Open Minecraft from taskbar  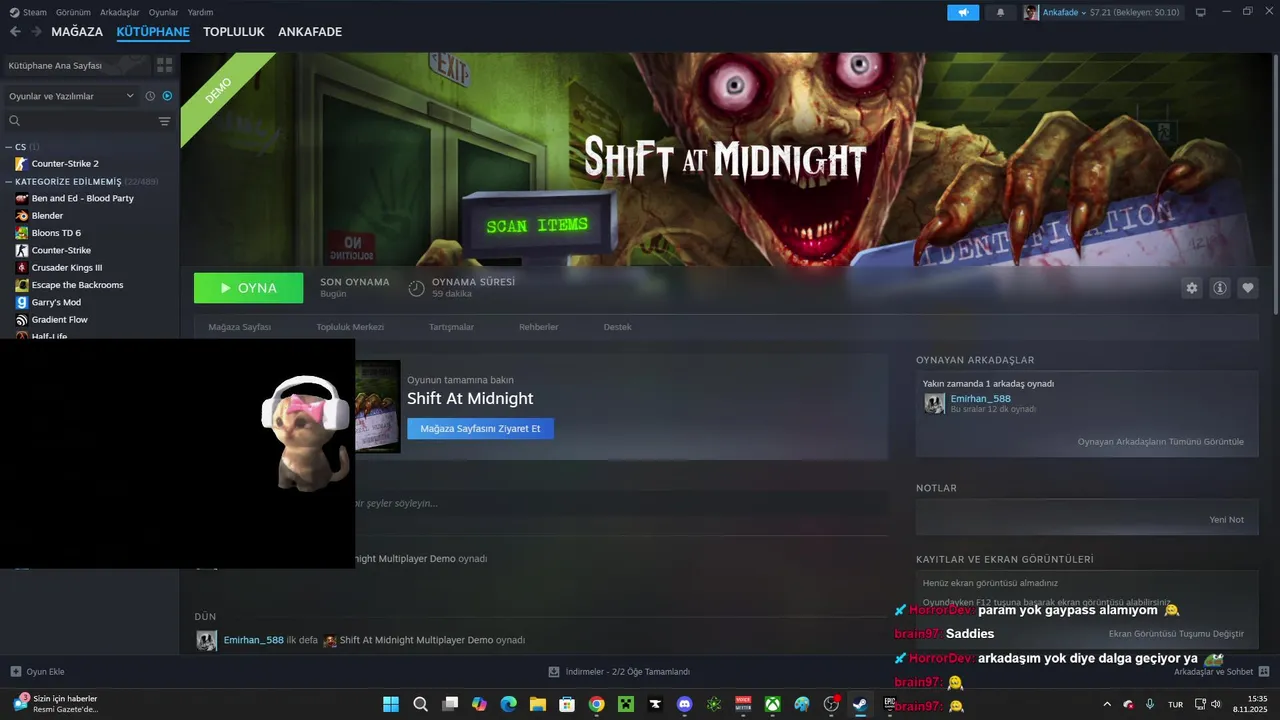(625, 704)
